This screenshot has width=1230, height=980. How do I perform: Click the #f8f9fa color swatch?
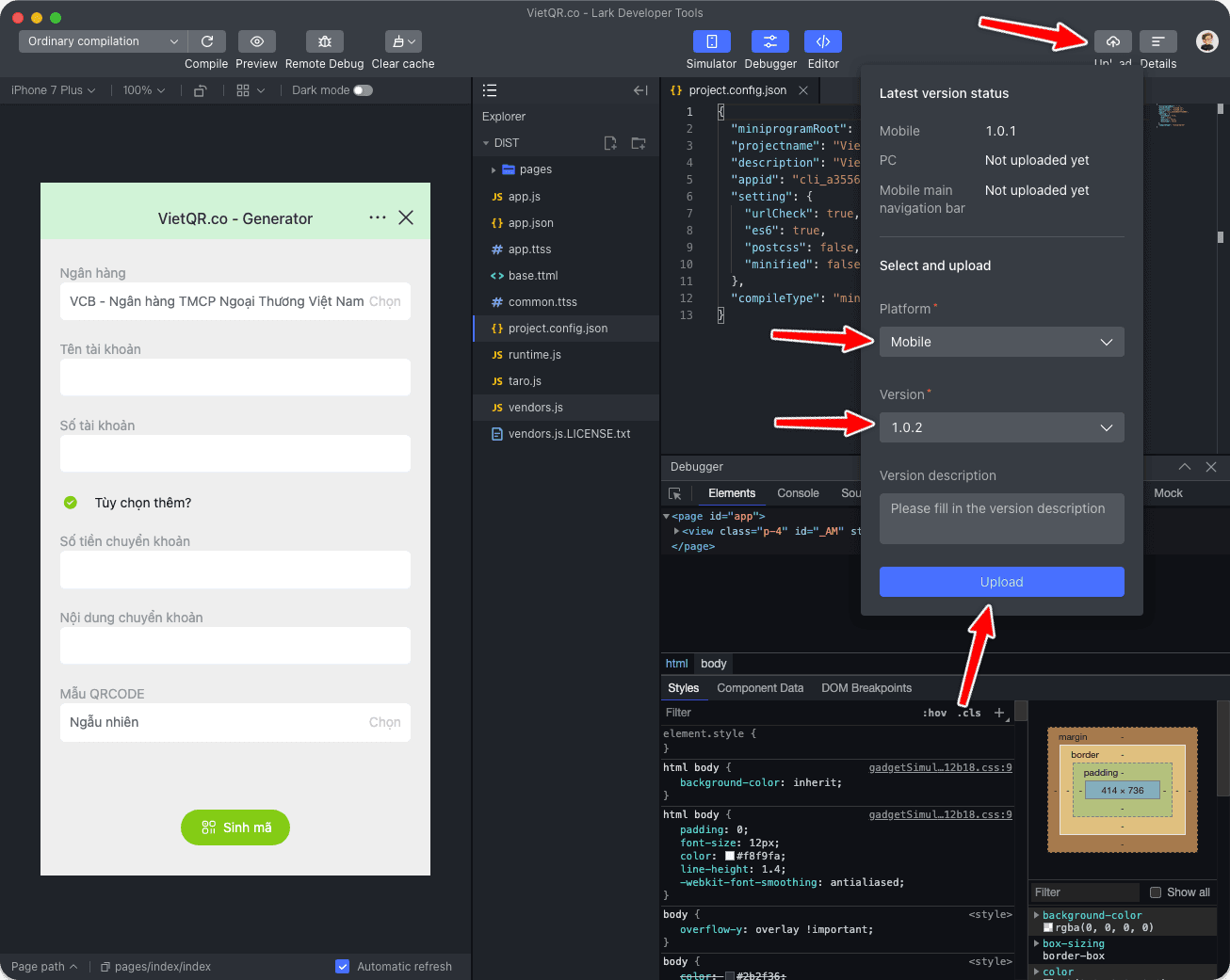[729, 857]
